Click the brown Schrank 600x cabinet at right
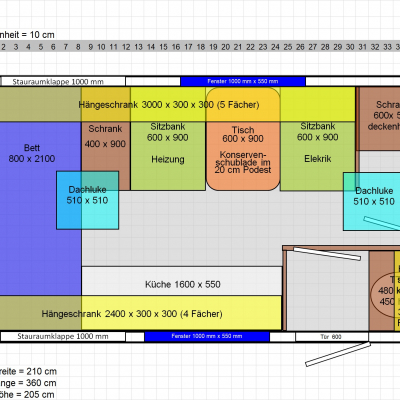 tap(379, 119)
